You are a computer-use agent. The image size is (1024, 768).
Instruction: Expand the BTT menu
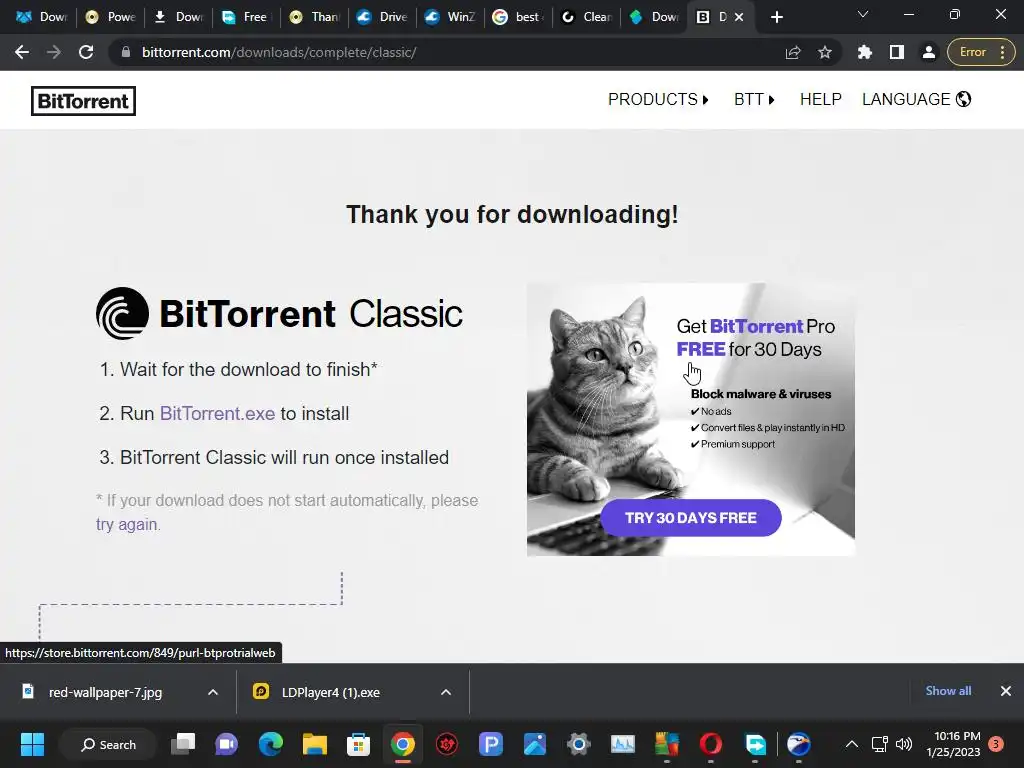[x=754, y=99]
